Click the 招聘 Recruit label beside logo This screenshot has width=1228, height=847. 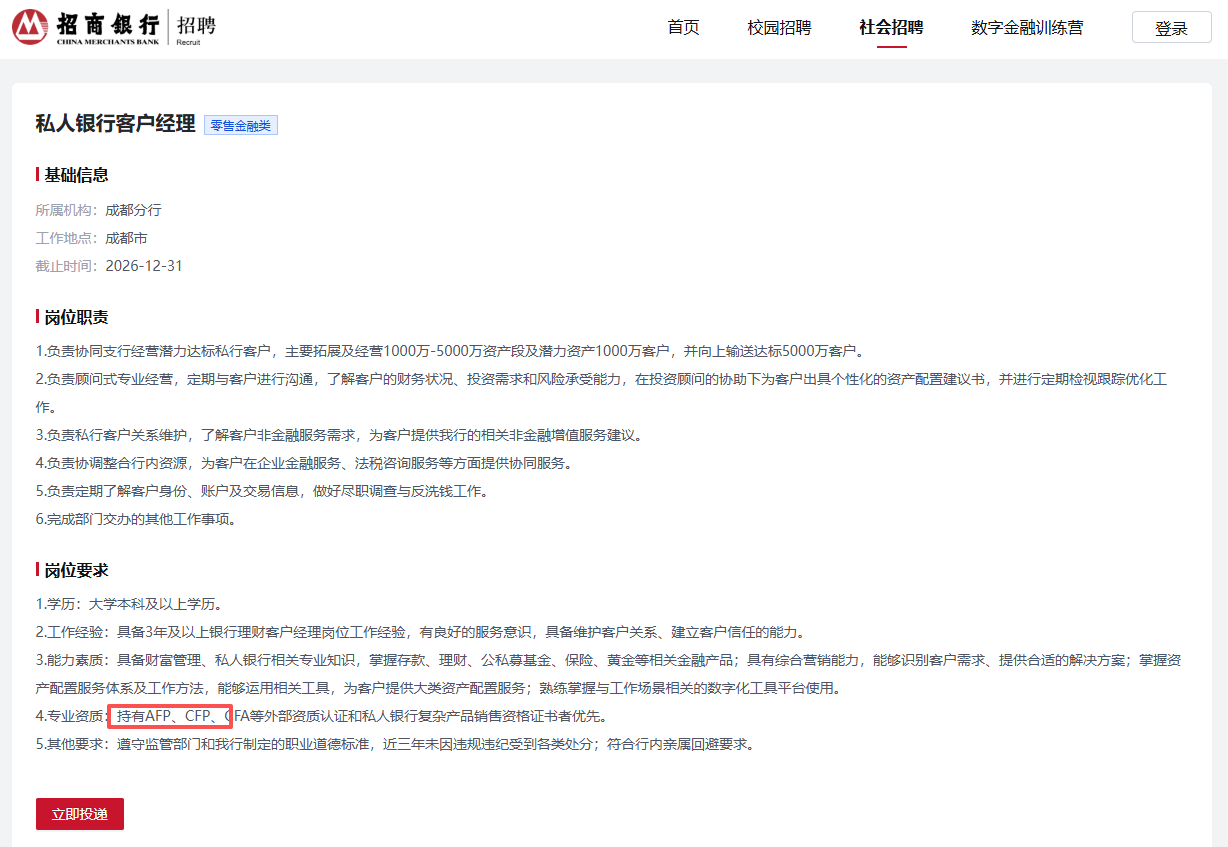(x=196, y=28)
